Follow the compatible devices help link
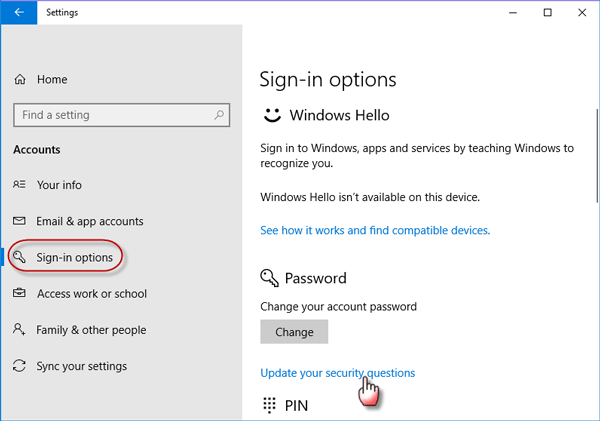 click(x=375, y=230)
